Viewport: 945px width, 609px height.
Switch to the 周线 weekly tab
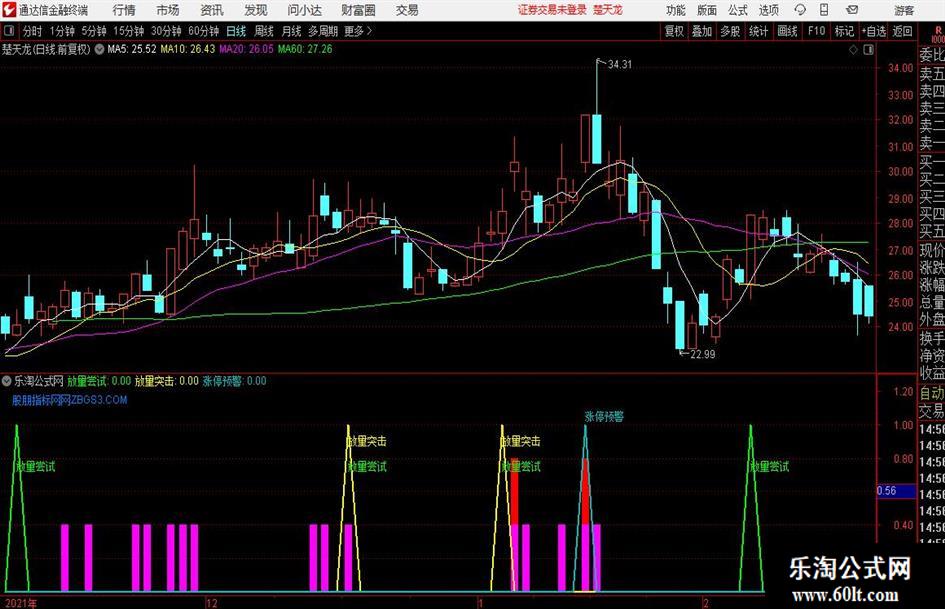pyautogui.click(x=264, y=31)
